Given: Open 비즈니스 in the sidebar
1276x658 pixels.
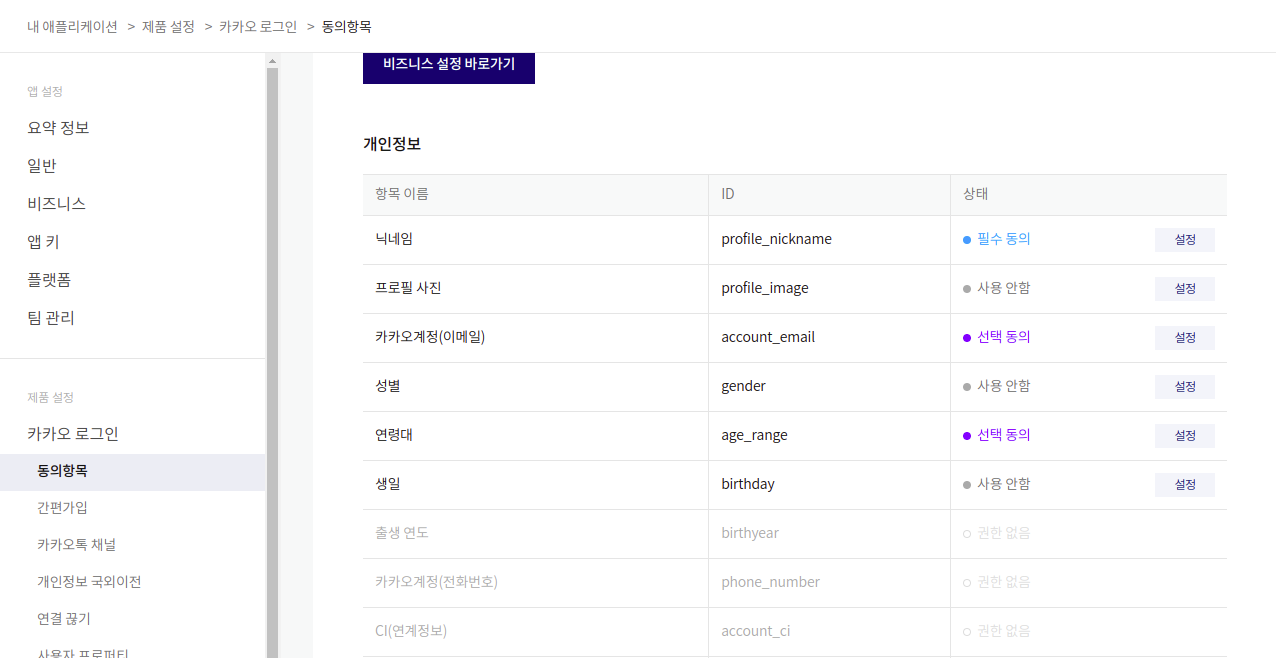Looking at the screenshot, I should click(56, 204).
